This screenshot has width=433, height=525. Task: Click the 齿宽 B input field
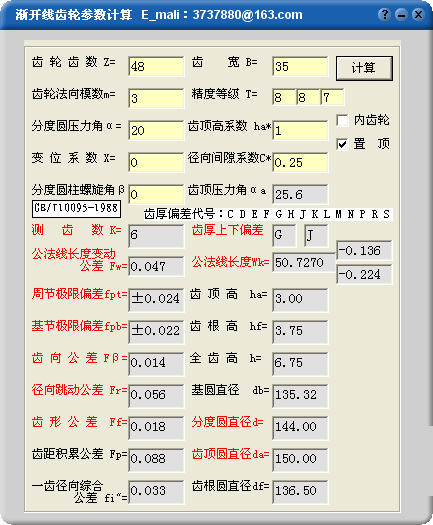click(x=300, y=66)
